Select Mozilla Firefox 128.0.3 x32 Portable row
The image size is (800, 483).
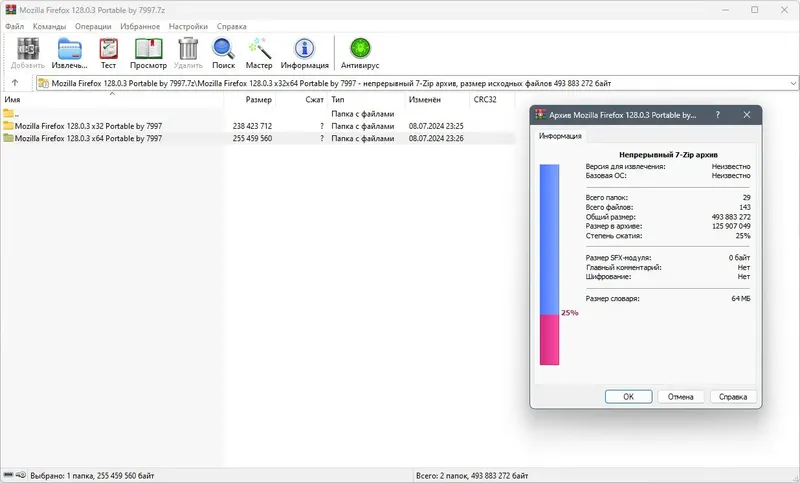point(258,126)
